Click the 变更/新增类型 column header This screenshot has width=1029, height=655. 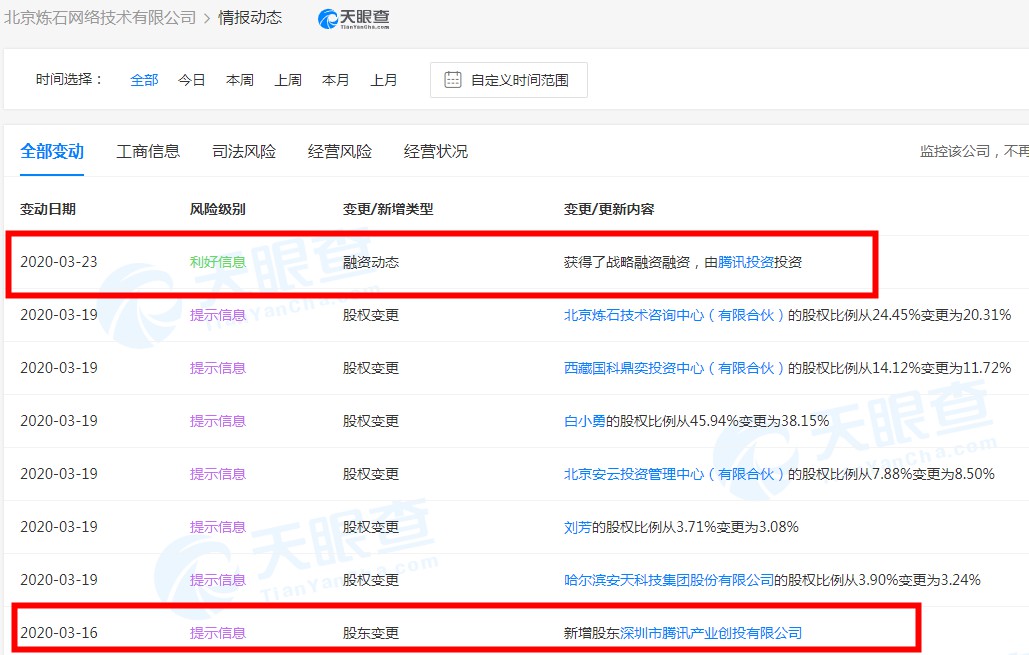point(388,209)
